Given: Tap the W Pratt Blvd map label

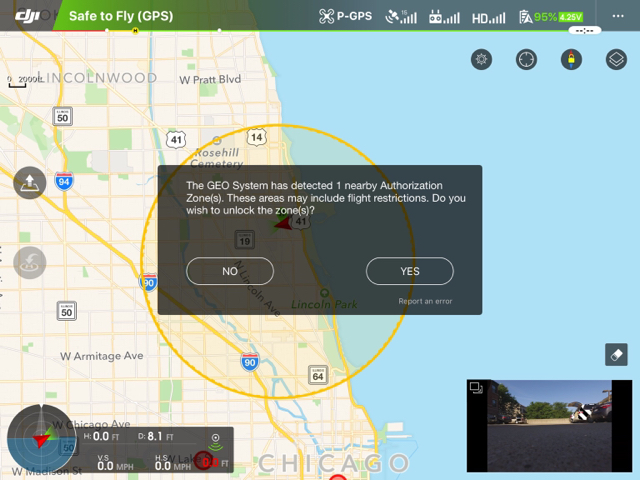Looking at the screenshot, I should (x=210, y=79).
